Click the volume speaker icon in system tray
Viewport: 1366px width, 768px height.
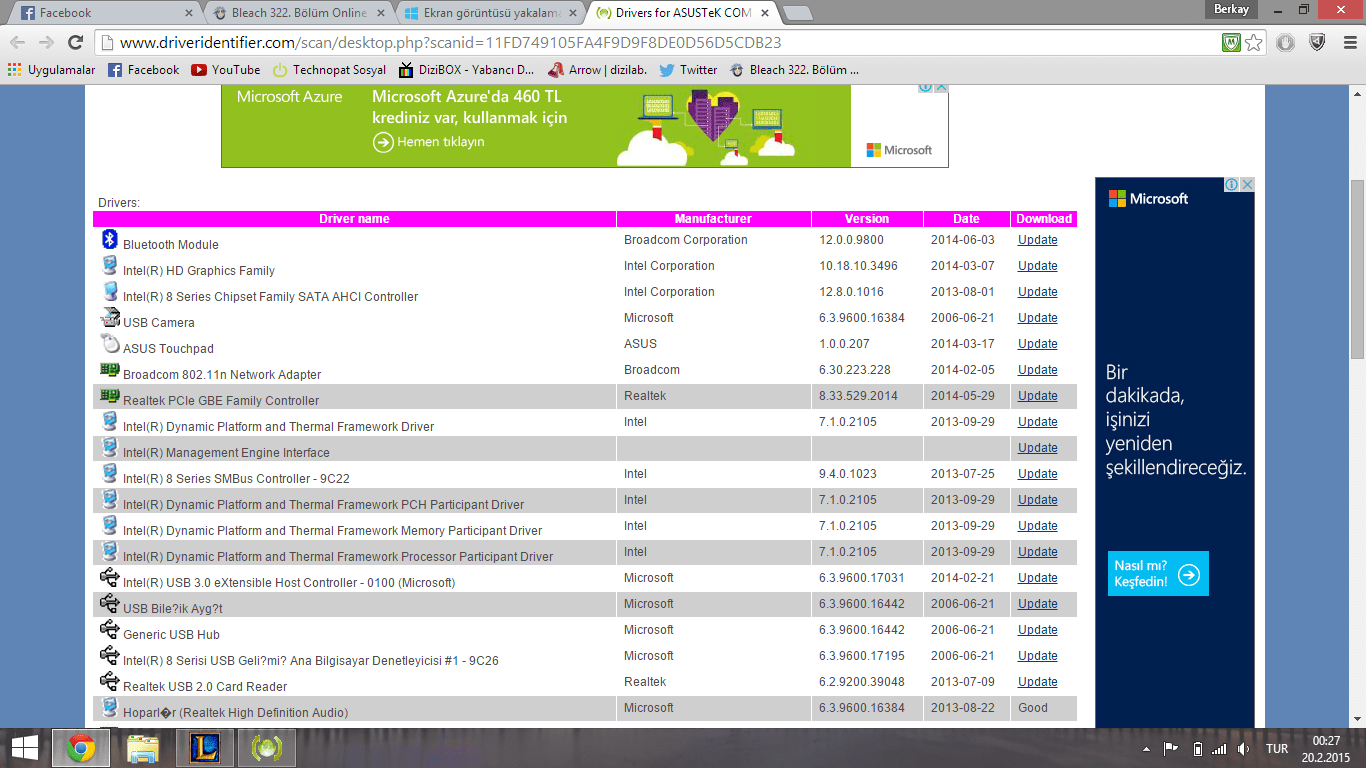click(1243, 749)
